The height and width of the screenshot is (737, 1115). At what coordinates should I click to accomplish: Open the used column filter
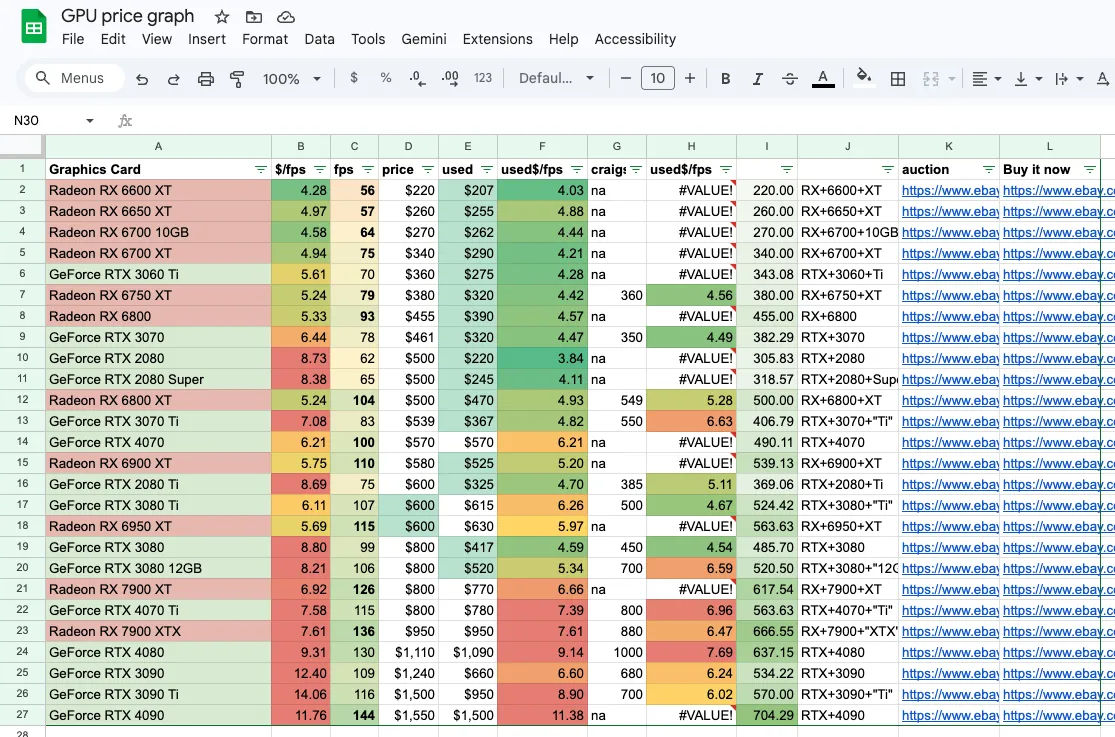coord(486,169)
